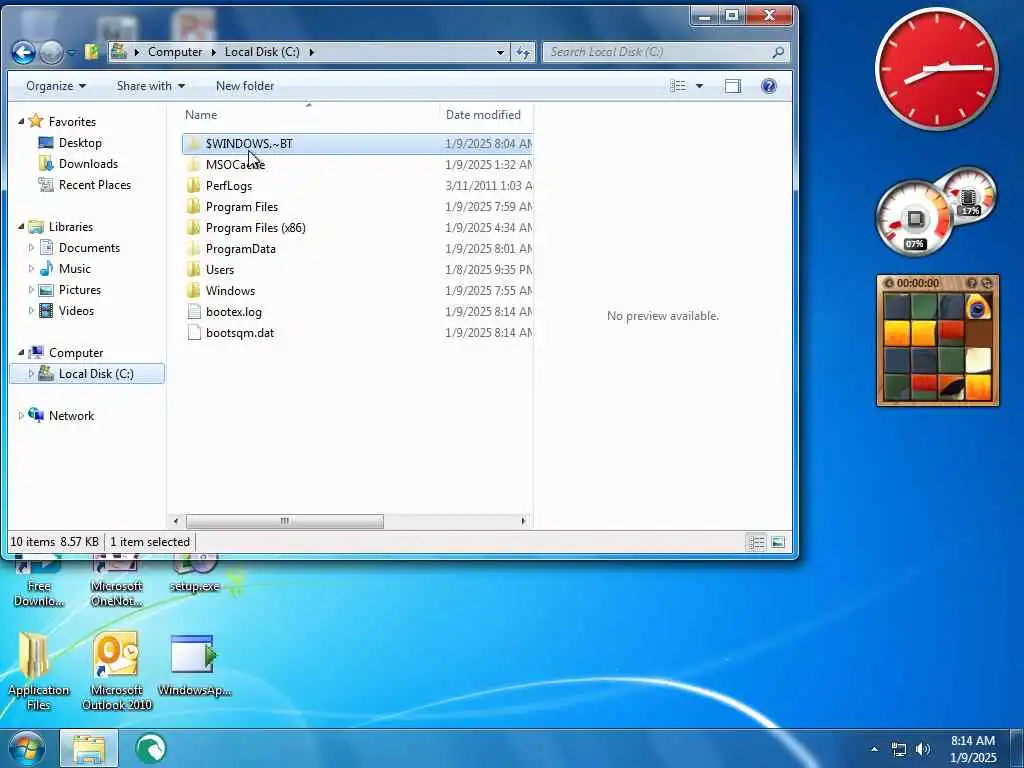Click the Change your view icon
Screen dimensions: 1024x768
point(679,86)
